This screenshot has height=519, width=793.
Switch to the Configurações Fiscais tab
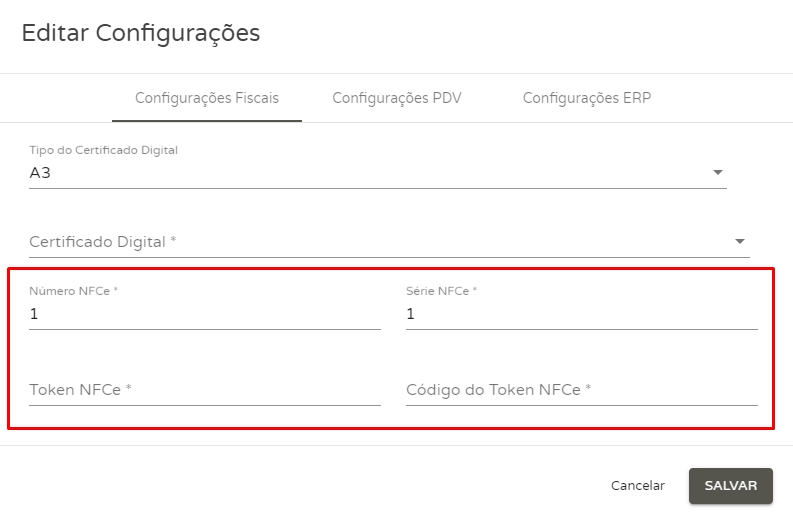point(207,98)
